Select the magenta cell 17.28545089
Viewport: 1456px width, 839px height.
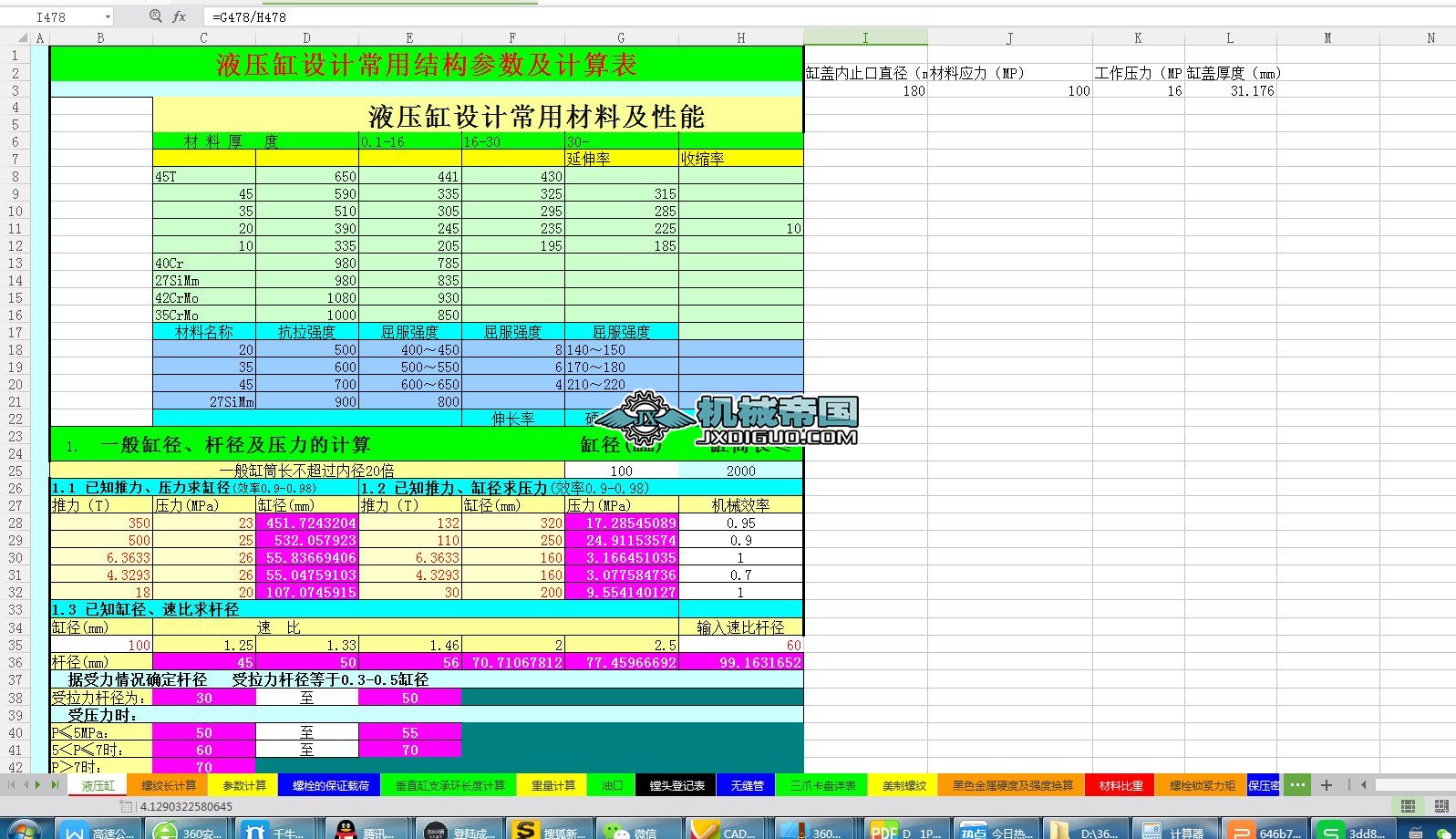coord(622,523)
